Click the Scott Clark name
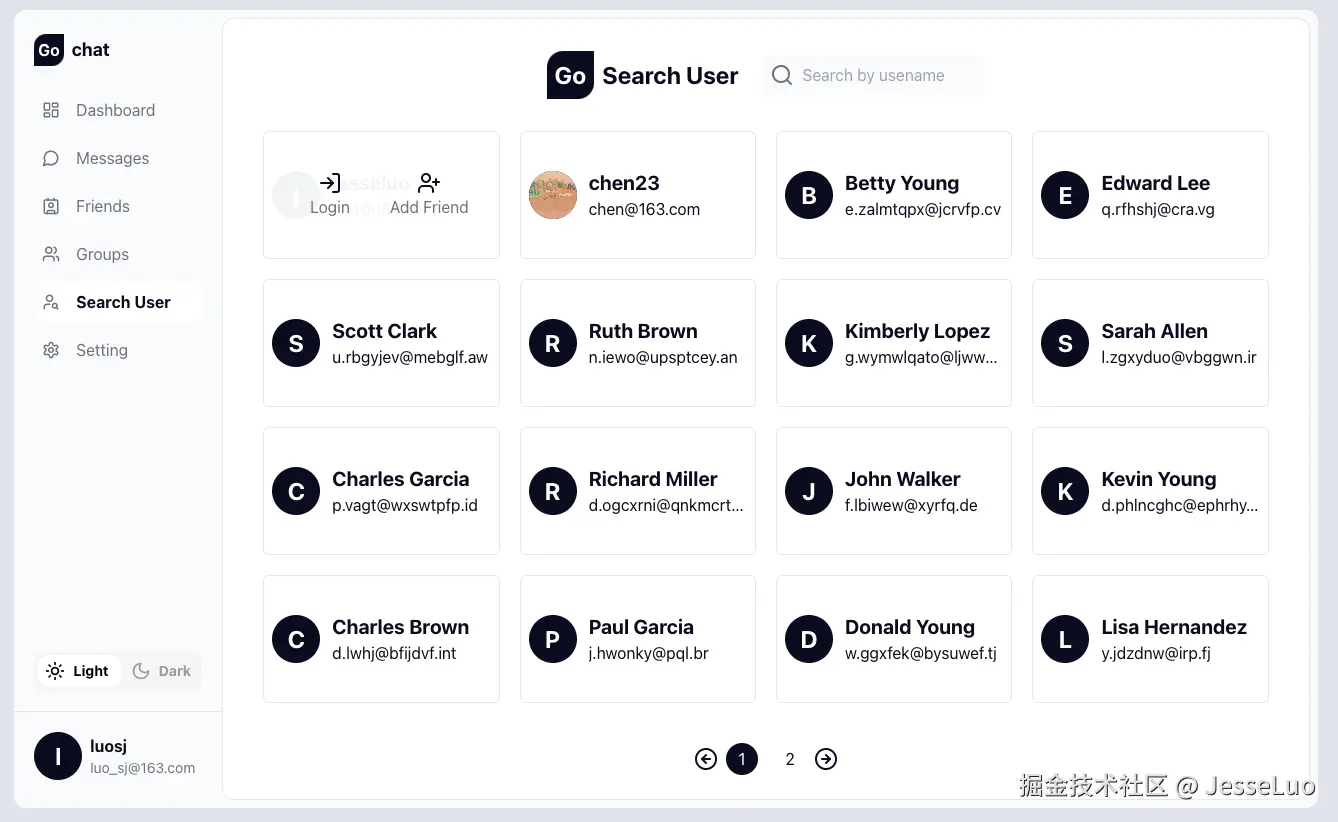The width and height of the screenshot is (1338, 822). click(x=384, y=331)
